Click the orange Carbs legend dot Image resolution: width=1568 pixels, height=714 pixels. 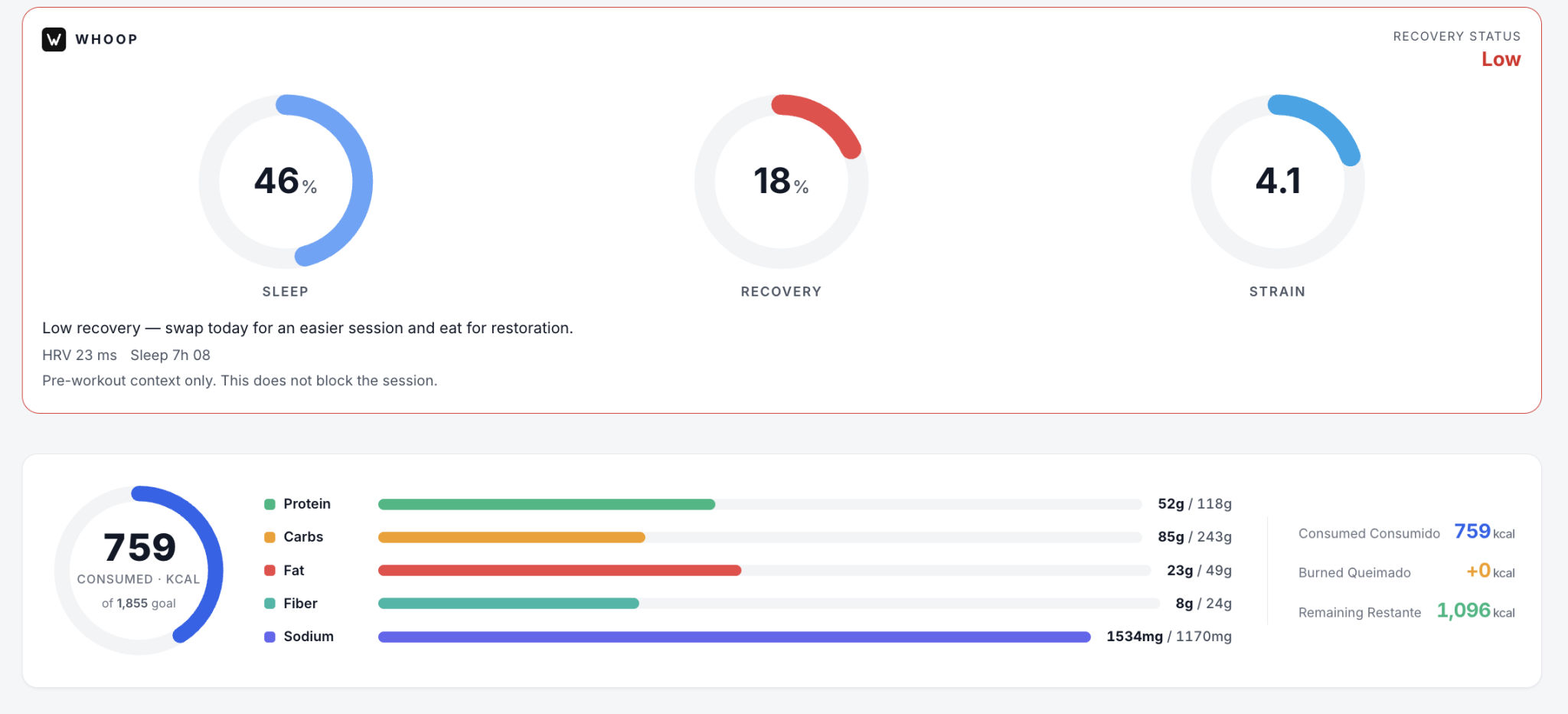(269, 537)
